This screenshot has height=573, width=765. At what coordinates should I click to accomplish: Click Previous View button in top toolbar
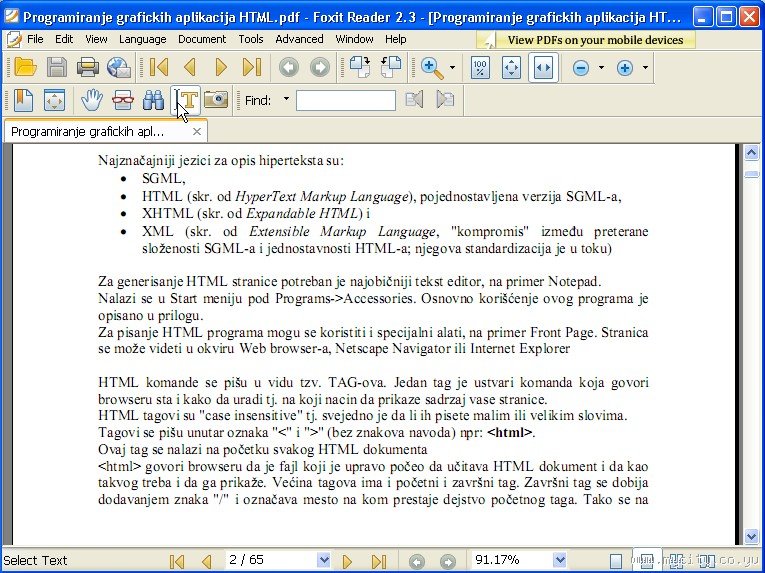point(289,67)
